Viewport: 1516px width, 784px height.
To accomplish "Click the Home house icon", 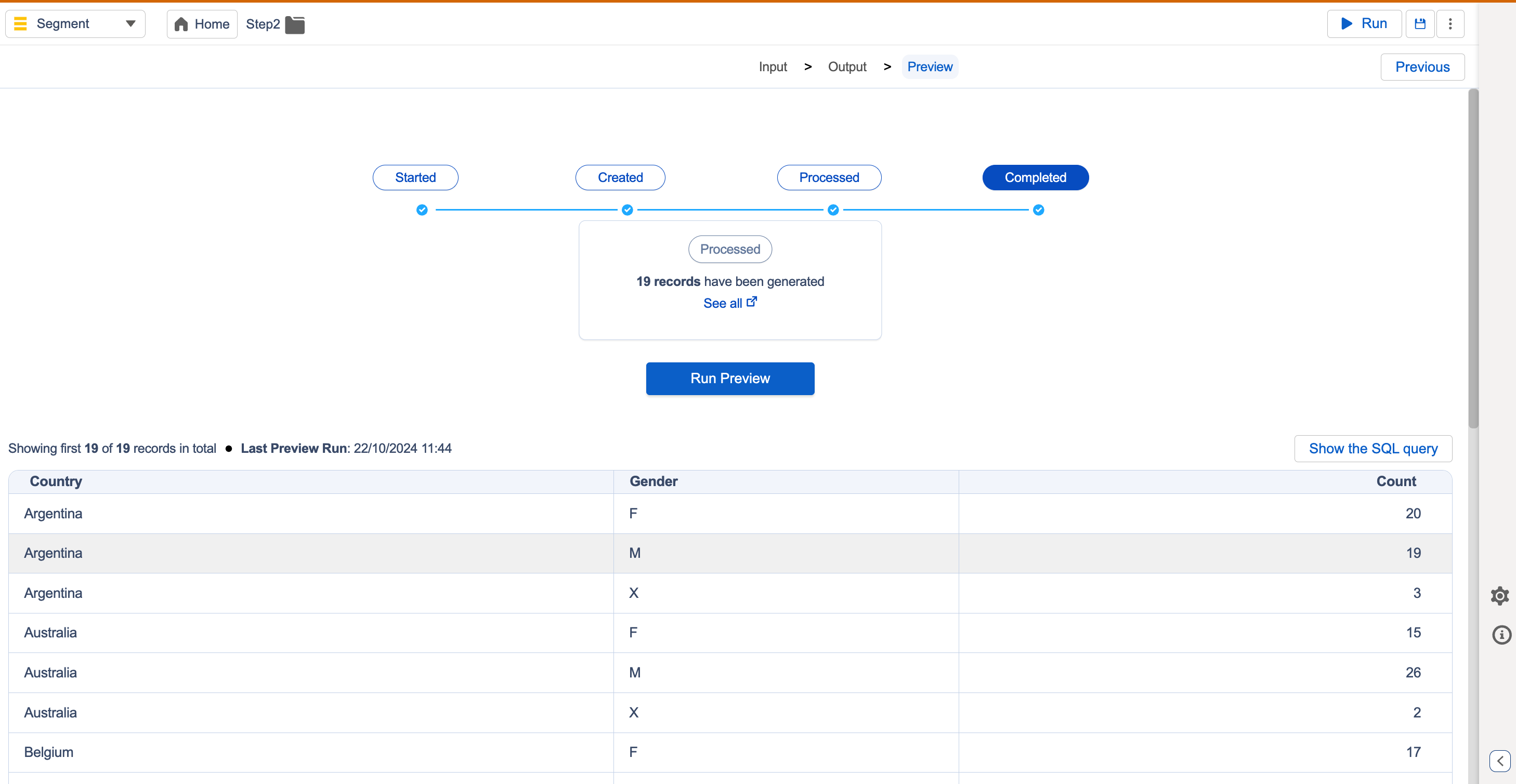I will click(x=181, y=24).
